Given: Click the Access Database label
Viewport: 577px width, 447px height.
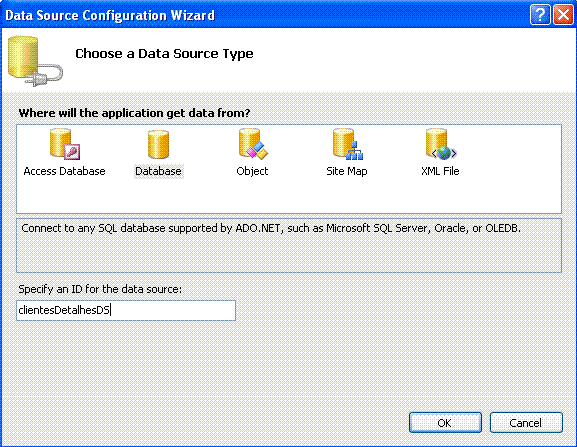Looking at the screenshot, I should 64,171.
